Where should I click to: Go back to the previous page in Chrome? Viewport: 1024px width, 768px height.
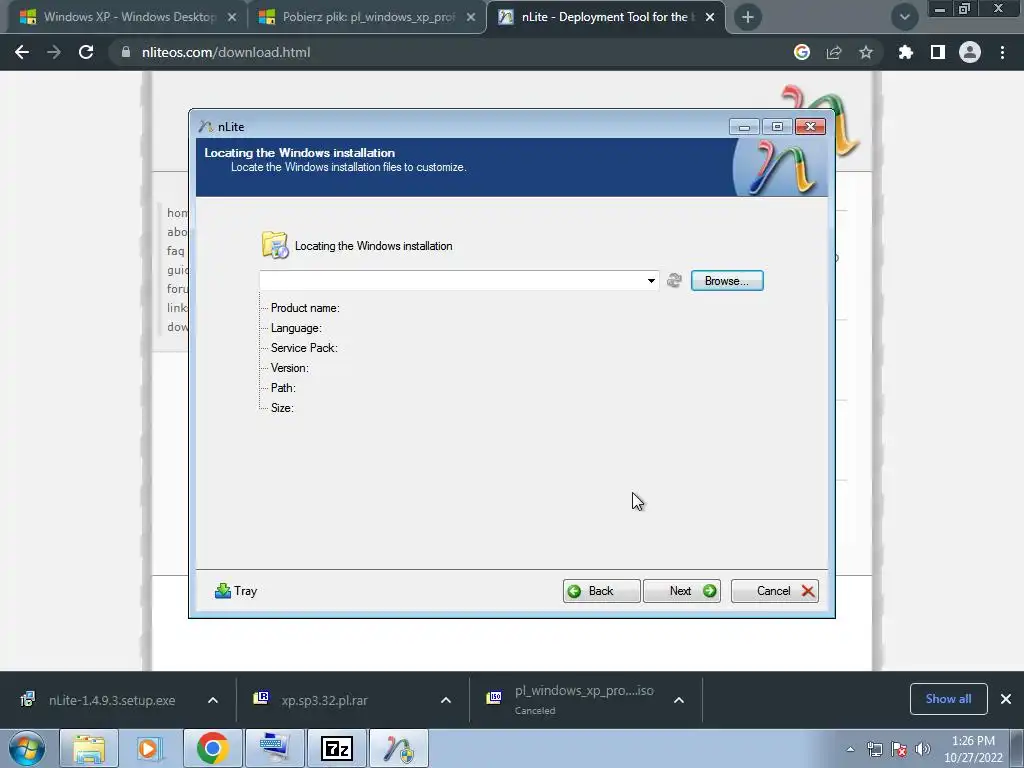[22, 52]
